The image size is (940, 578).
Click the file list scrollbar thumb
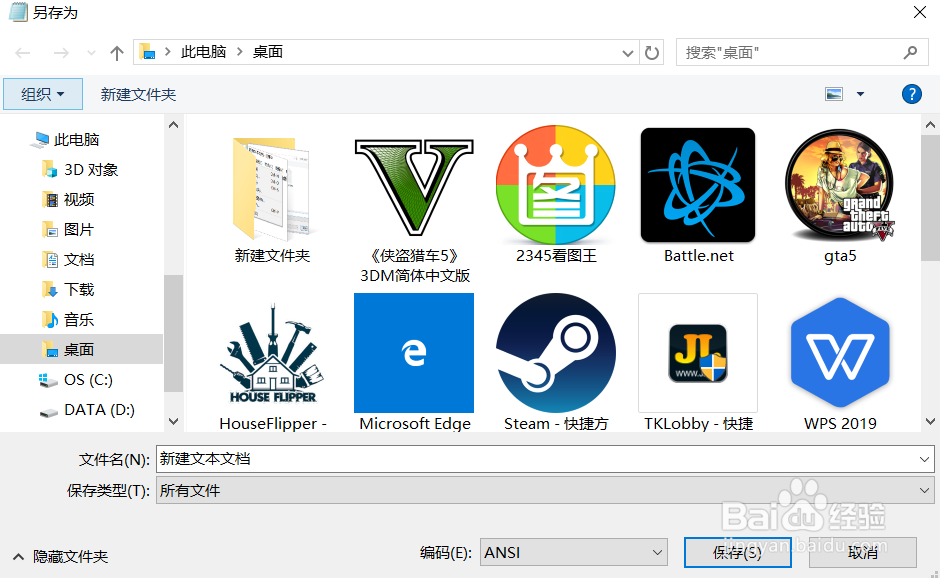tap(930, 198)
